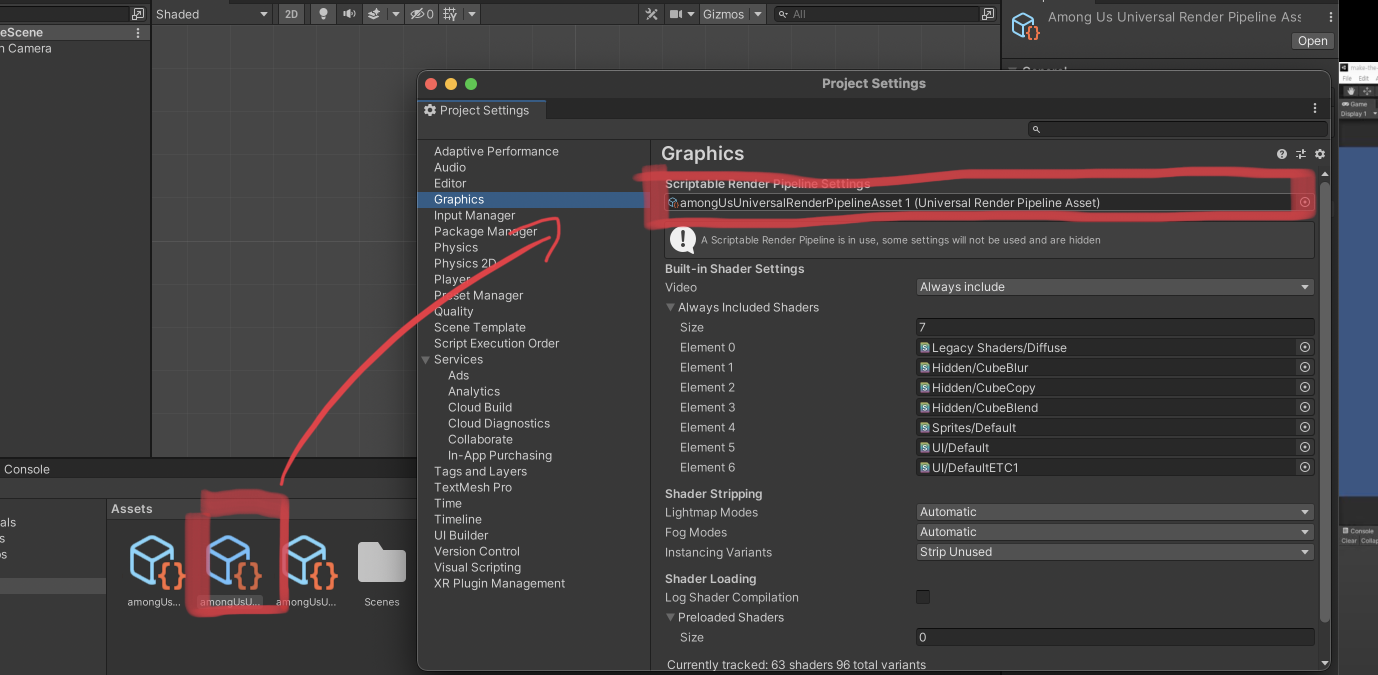1378x675 pixels.
Task: Switch to the Console tab
Action: pyautogui.click(x=27, y=469)
